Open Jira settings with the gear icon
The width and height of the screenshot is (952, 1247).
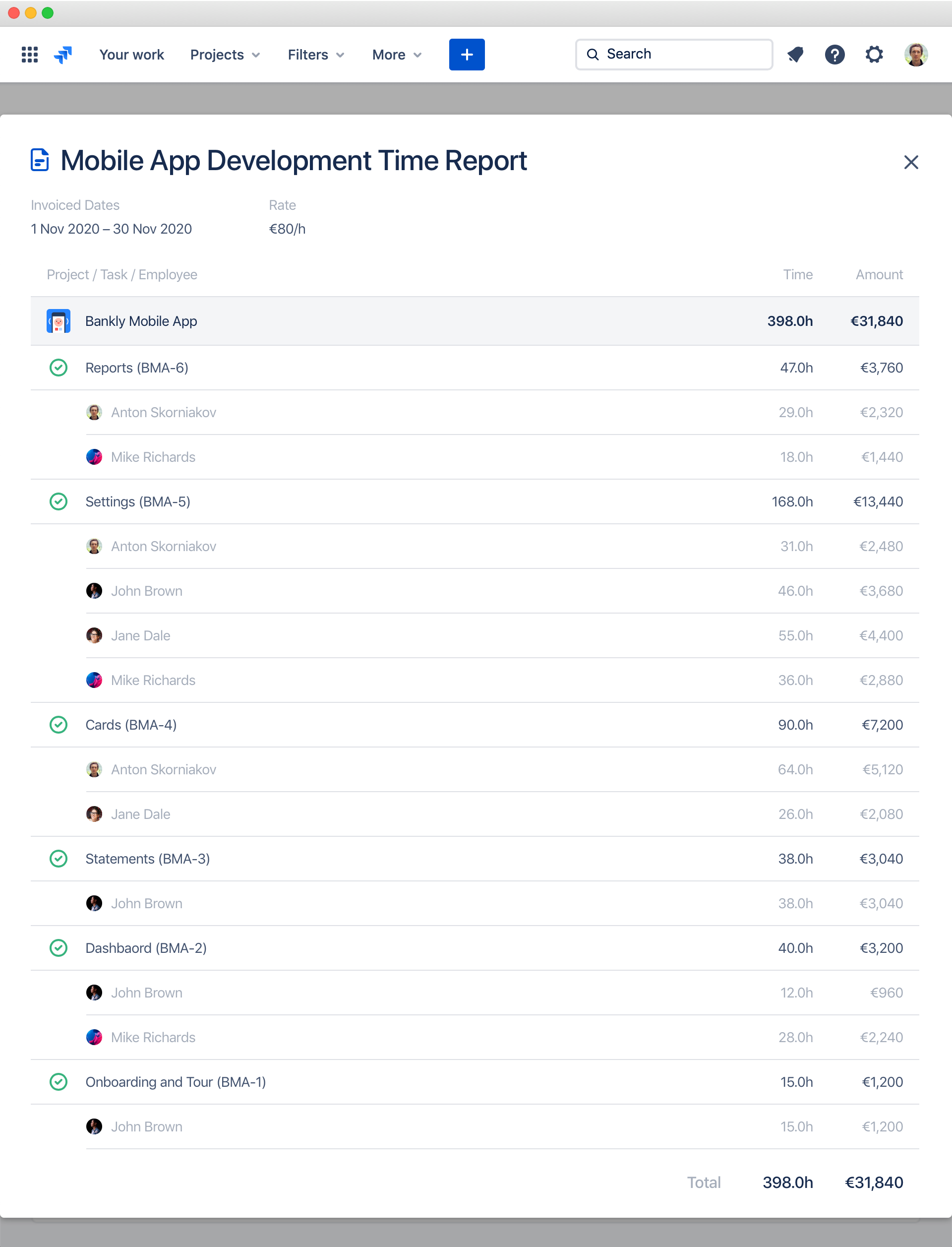point(874,55)
